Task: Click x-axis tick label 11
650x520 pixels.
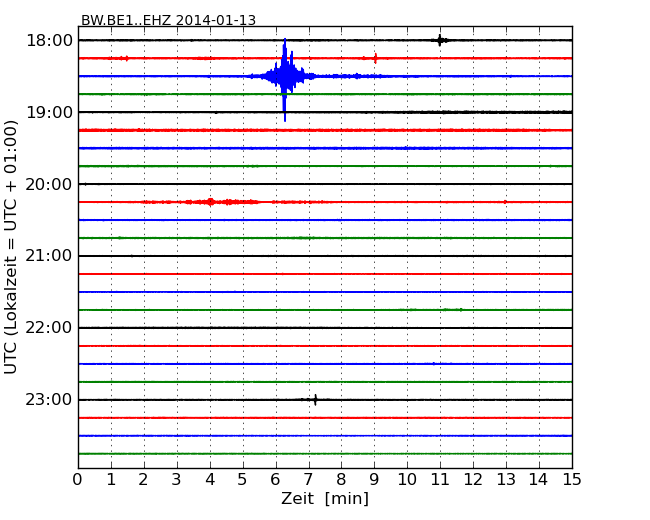Action: pos(440,479)
